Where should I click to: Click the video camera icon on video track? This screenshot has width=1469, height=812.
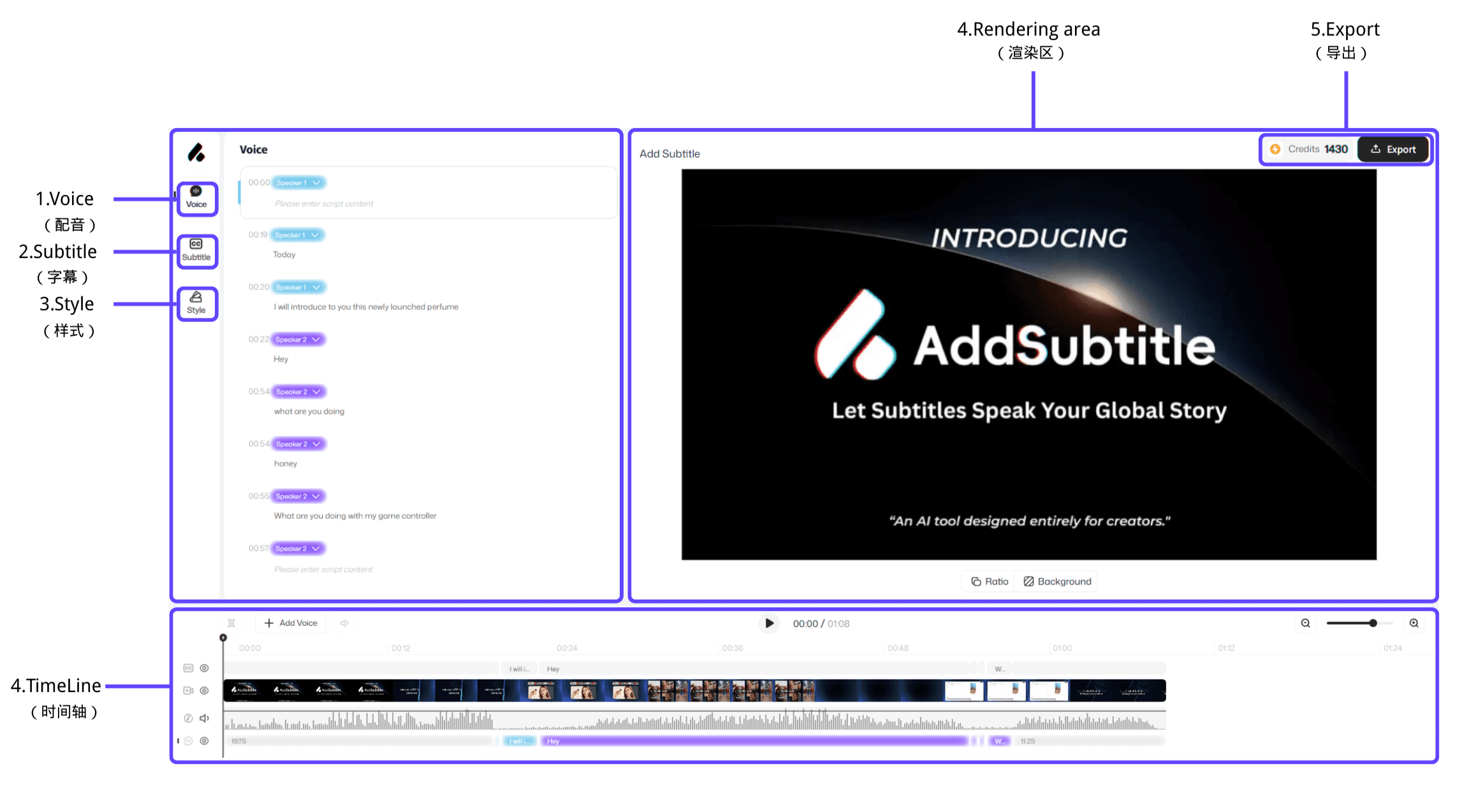(188, 690)
